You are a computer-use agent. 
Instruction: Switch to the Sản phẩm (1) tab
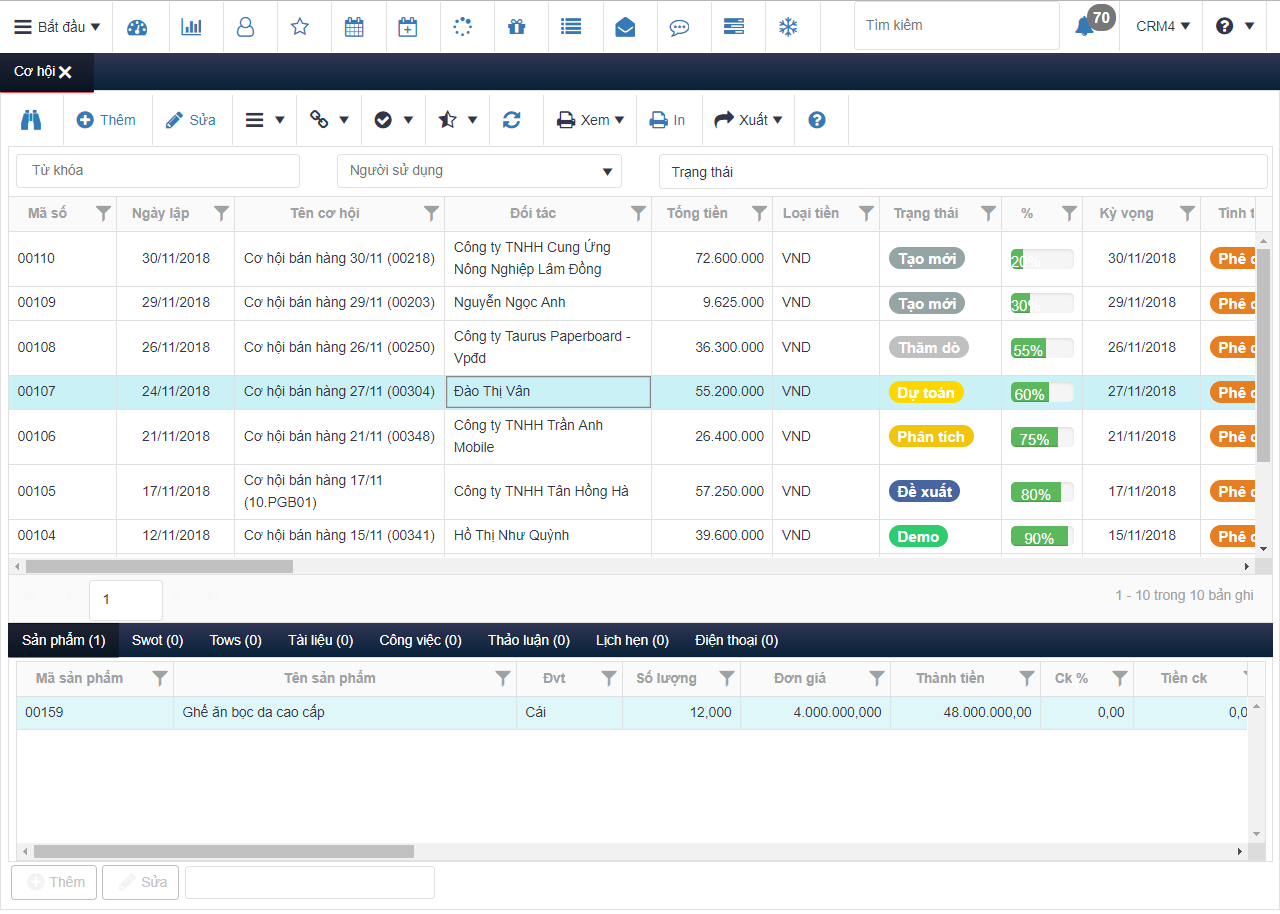click(64, 640)
